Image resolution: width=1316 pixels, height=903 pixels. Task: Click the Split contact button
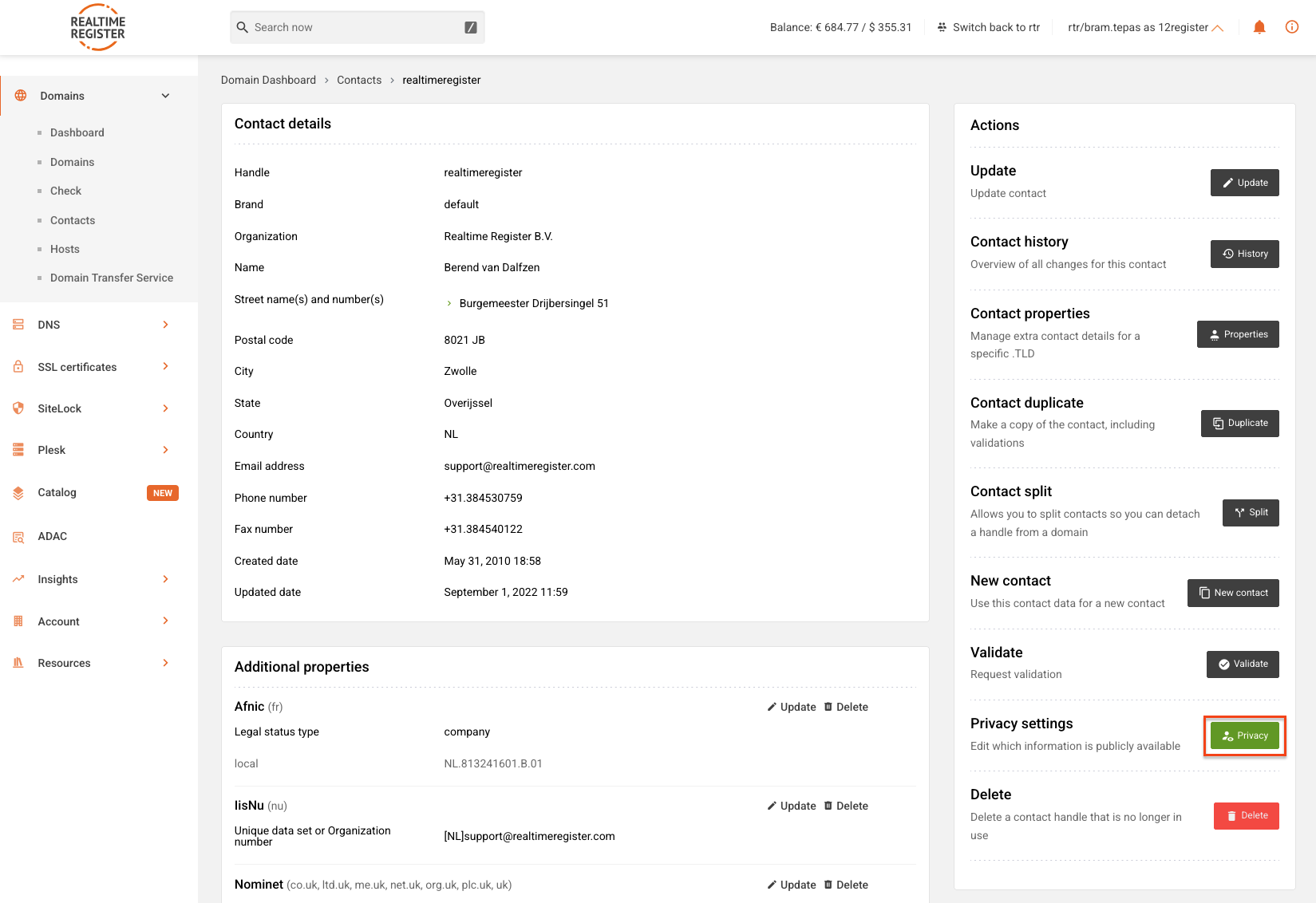tap(1251, 513)
